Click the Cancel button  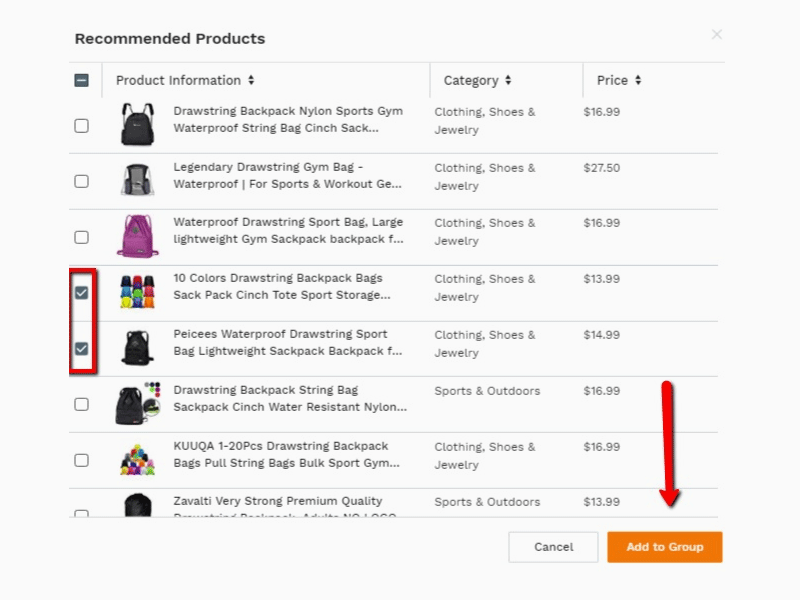(553, 547)
